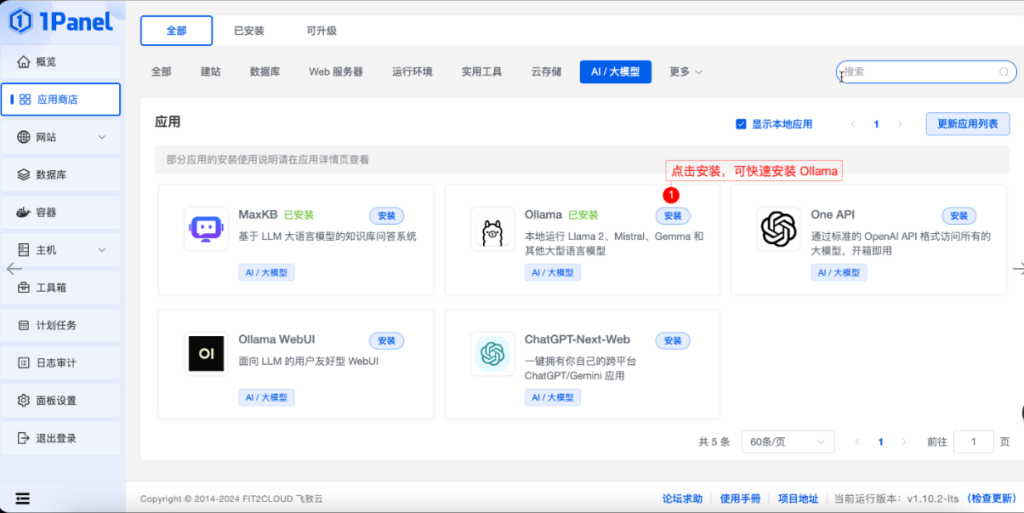1024x513 pixels.
Task: Click page number 1 in top pager
Action: click(876, 124)
